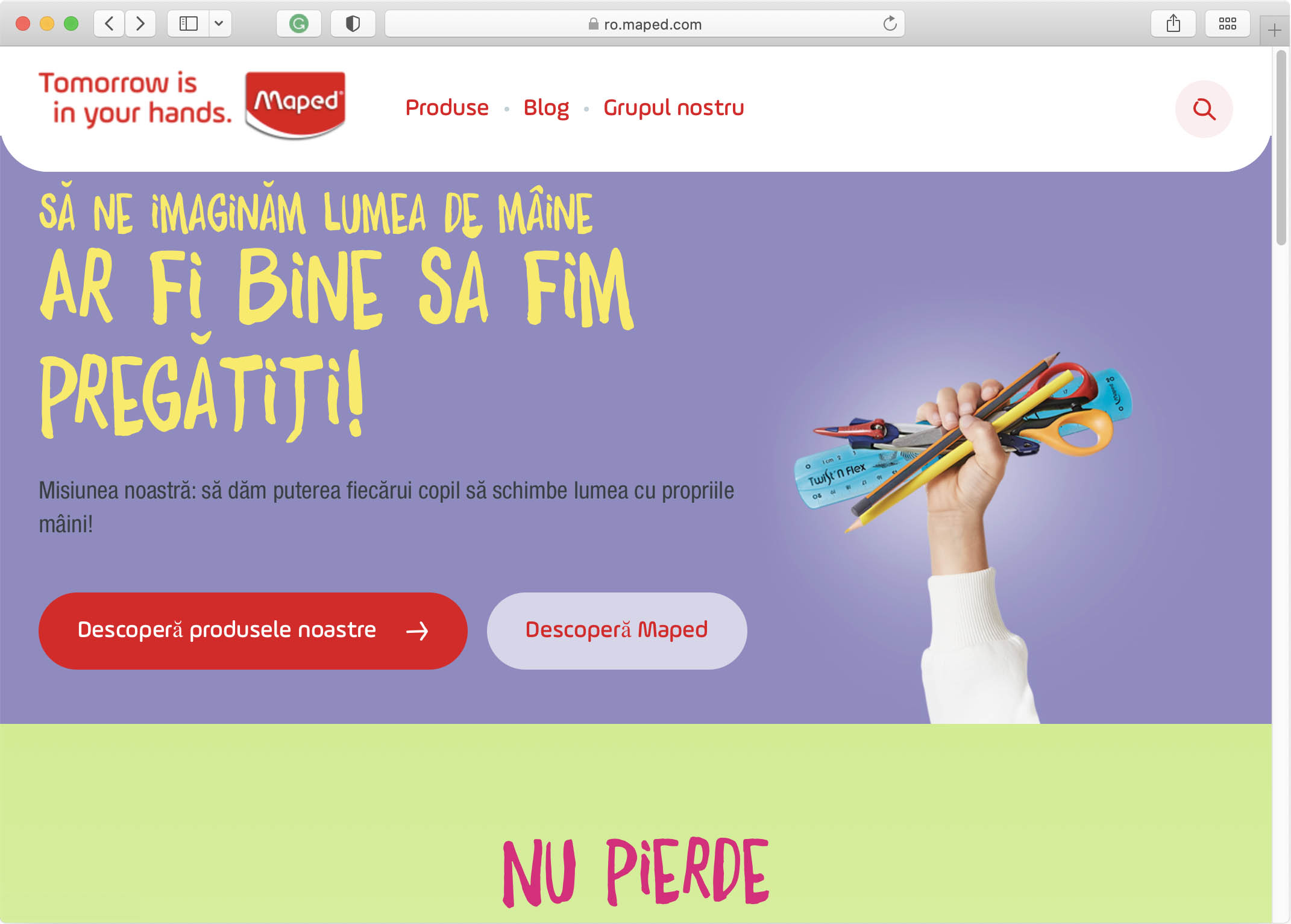Expand the sidebar dropdown chevron
Image resolution: width=1291 pixels, height=924 pixels.
point(219,24)
